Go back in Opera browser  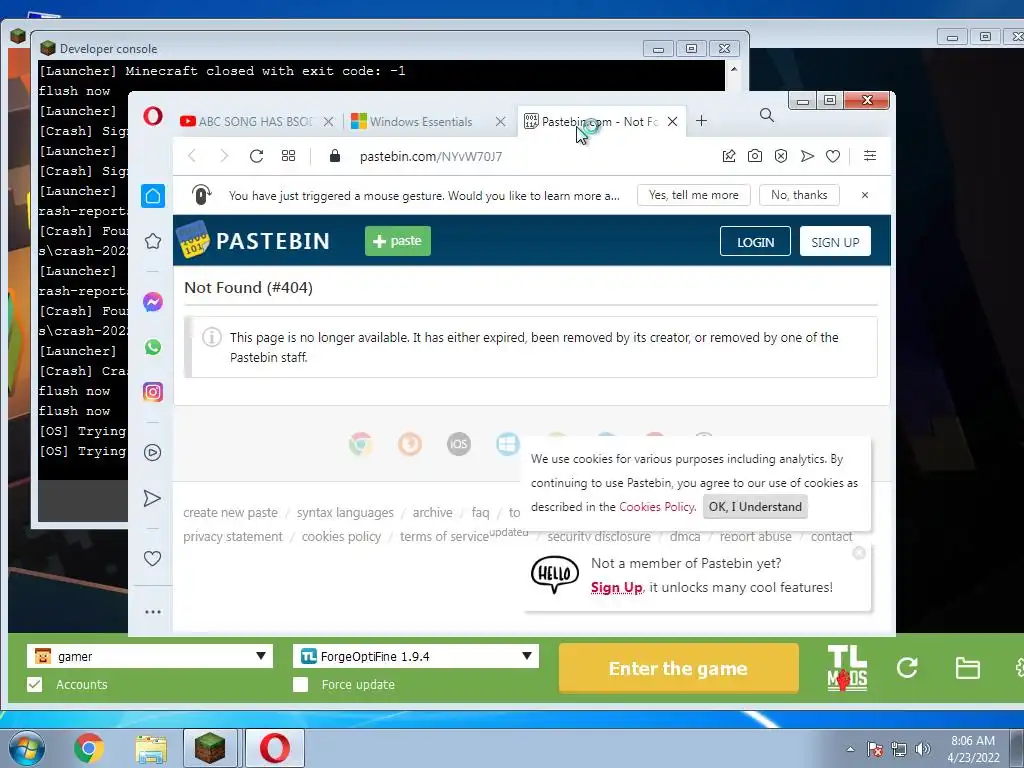coord(192,156)
